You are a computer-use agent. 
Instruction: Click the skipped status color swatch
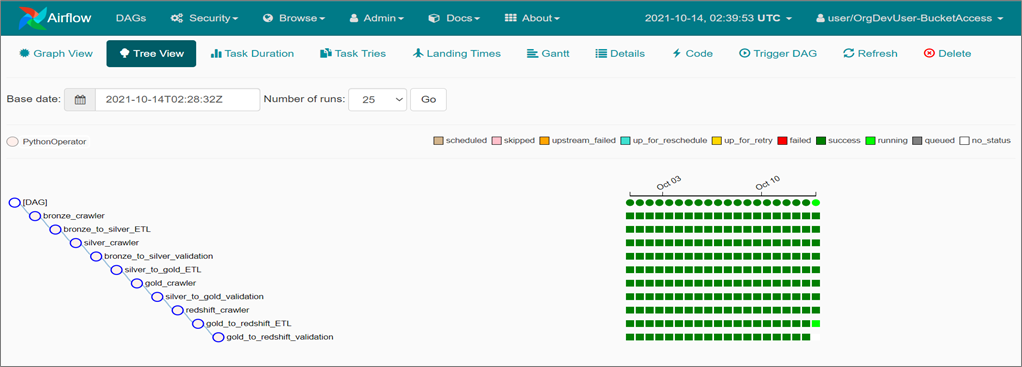(x=497, y=140)
